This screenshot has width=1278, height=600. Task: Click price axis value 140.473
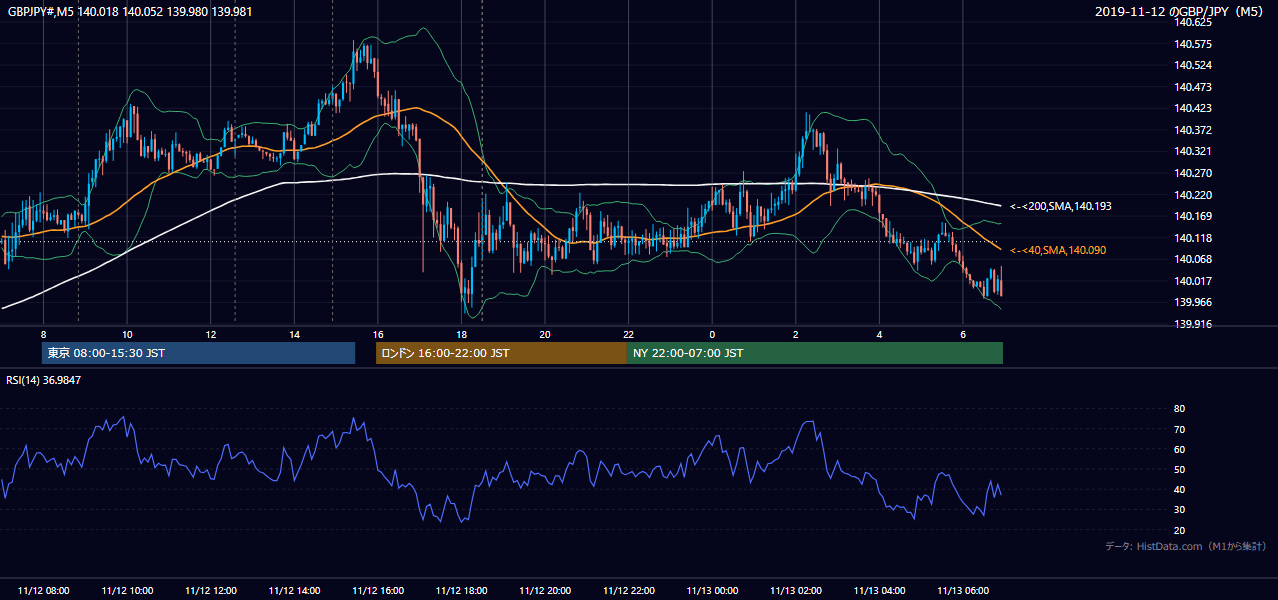[1193, 87]
